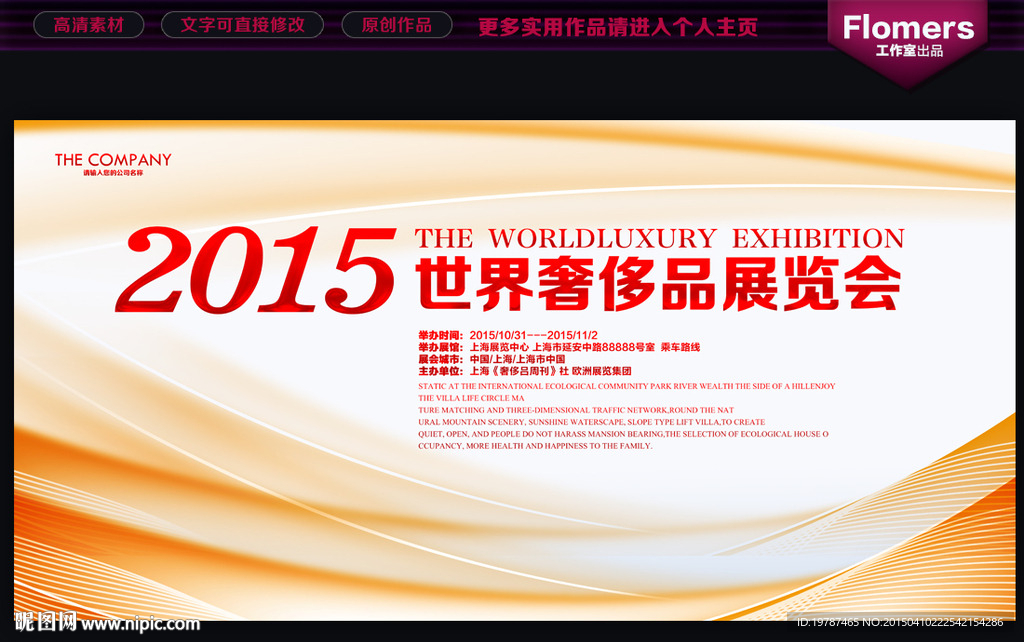This screenshot has width=1024, height=642.
Task: Click the large red 2015 numerals
Action: [x=255, y=270]
